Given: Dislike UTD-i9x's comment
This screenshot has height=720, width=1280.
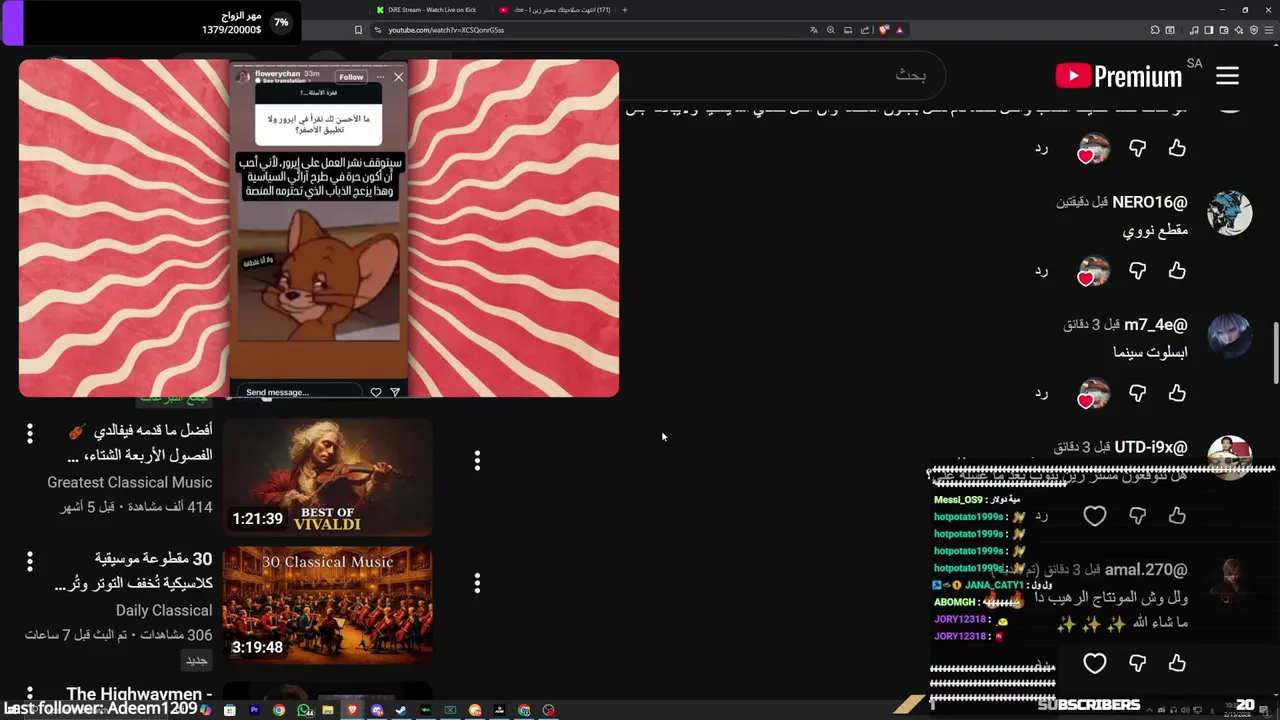Looking at the screenshot, I should pos(1137,515).
